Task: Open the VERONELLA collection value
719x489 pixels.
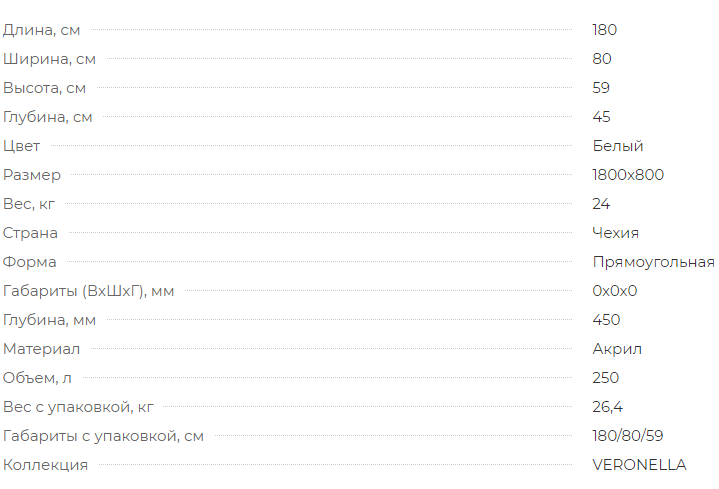Action: pyautogui.click(x=639, y=465)
